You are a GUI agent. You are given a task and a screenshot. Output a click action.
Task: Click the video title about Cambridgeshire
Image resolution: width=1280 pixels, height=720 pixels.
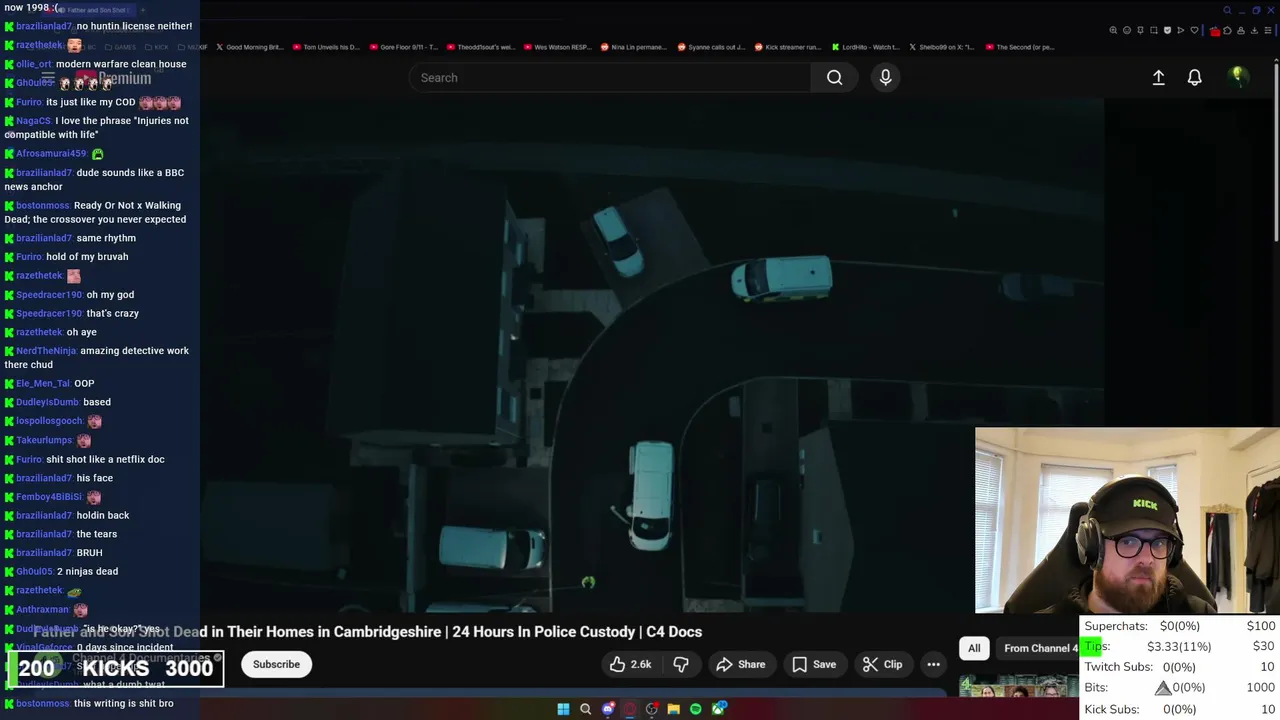[x=368, y=632]
